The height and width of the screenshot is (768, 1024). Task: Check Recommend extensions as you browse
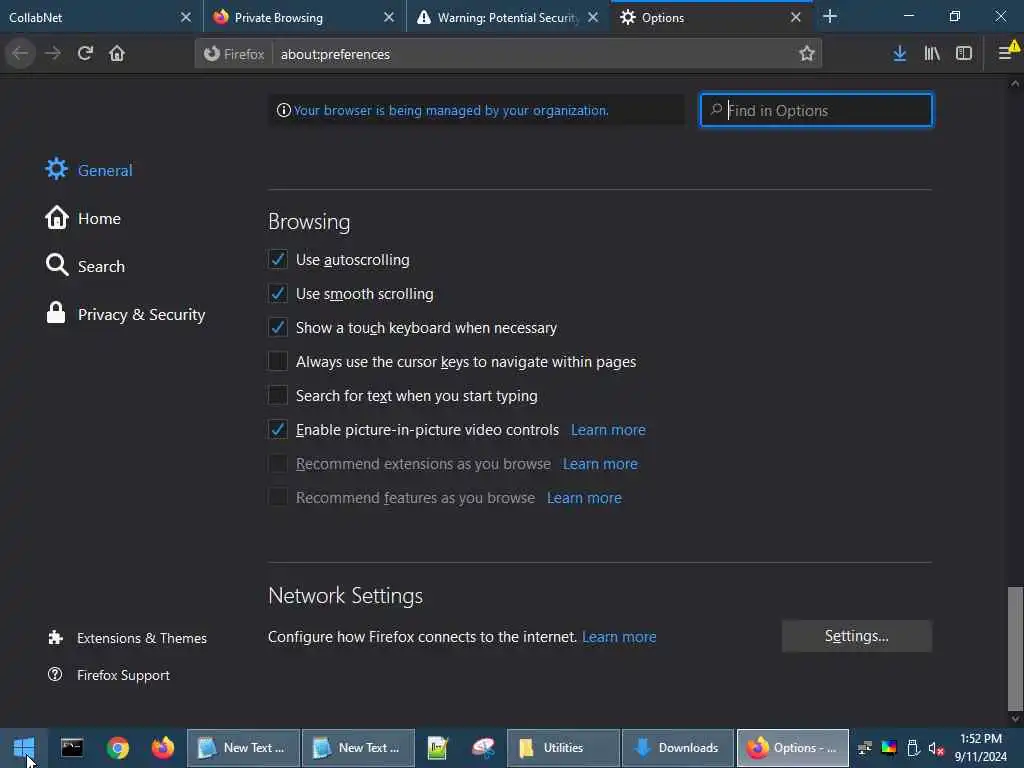coord(278,463)
